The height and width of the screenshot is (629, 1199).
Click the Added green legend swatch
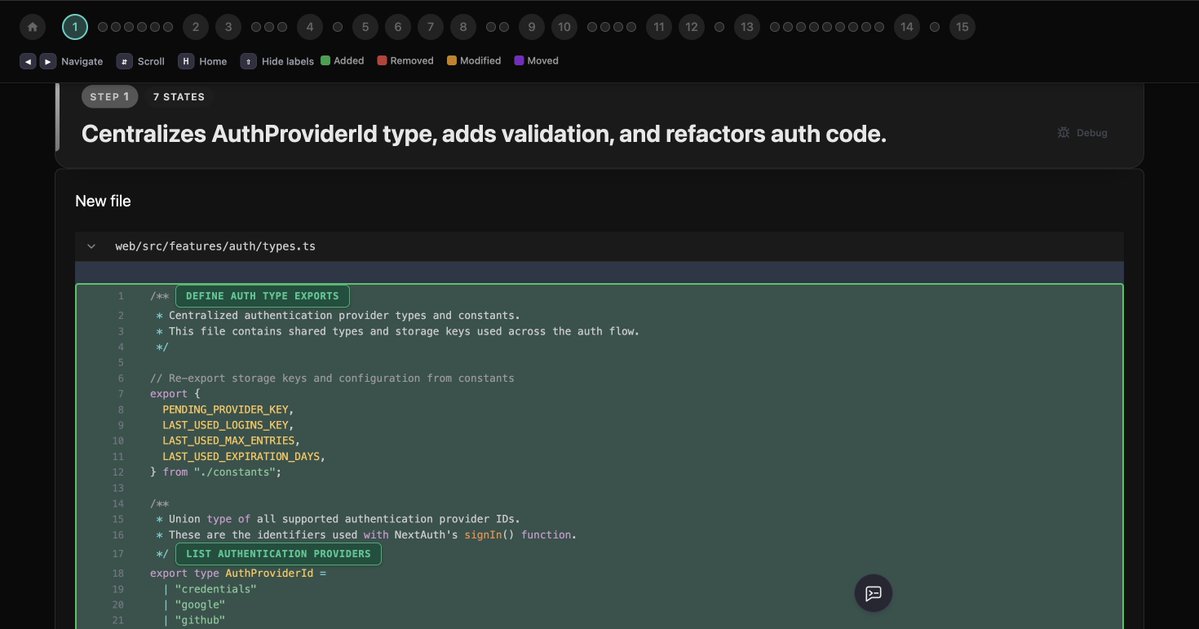[325, 61]
